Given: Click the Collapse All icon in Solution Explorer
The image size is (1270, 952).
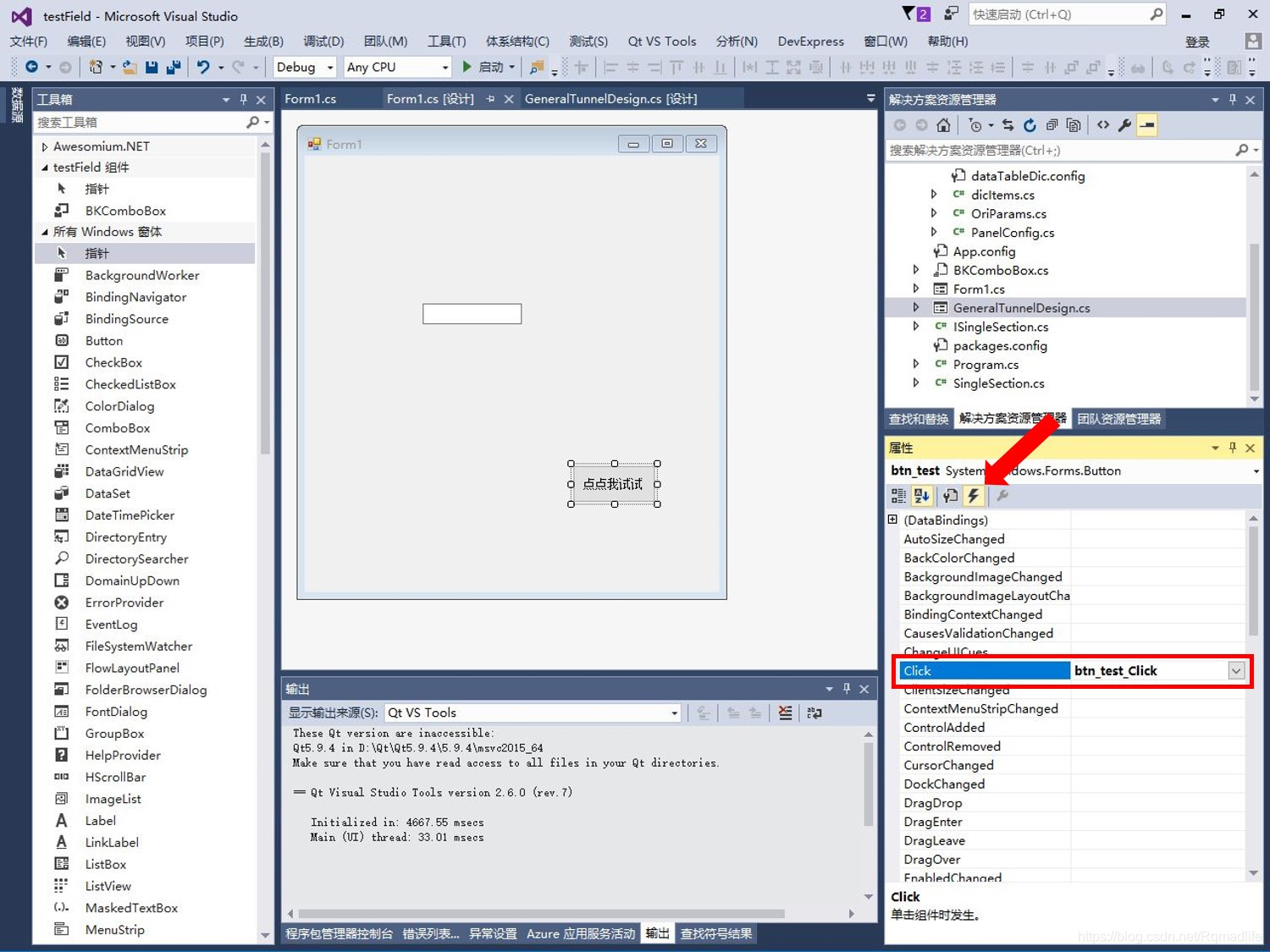Looking at the screenshot, I should point(1052,125).
